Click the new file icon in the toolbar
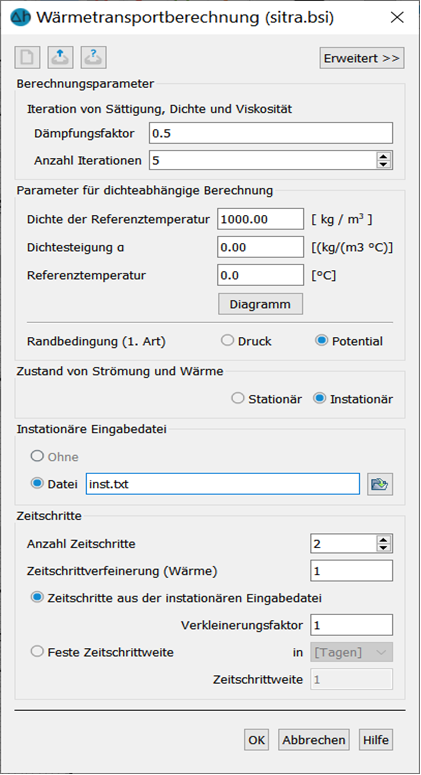 tap(27, 58)
